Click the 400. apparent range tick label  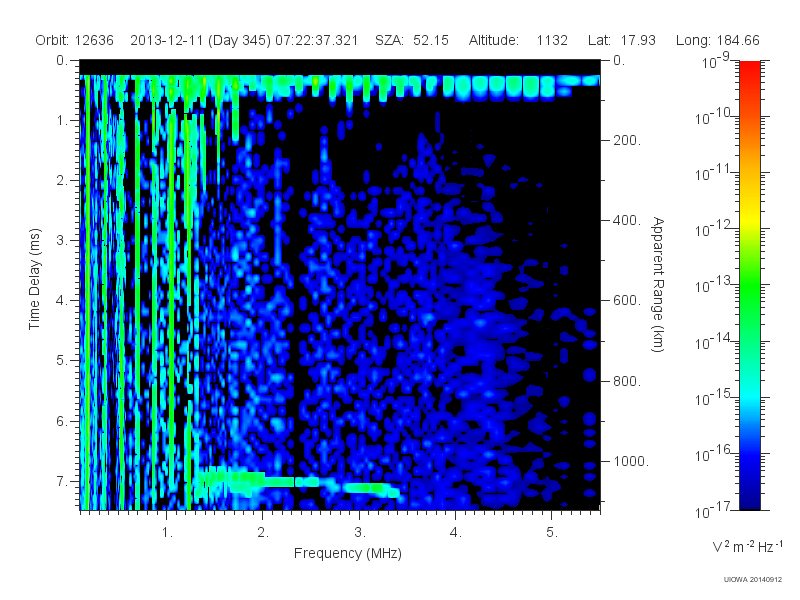coord(627,220)
